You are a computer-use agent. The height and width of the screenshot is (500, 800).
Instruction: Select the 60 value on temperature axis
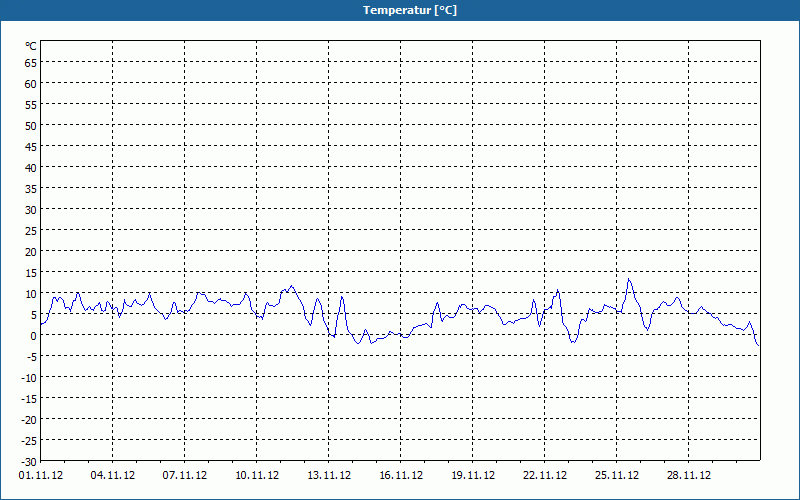click(31, 84)
